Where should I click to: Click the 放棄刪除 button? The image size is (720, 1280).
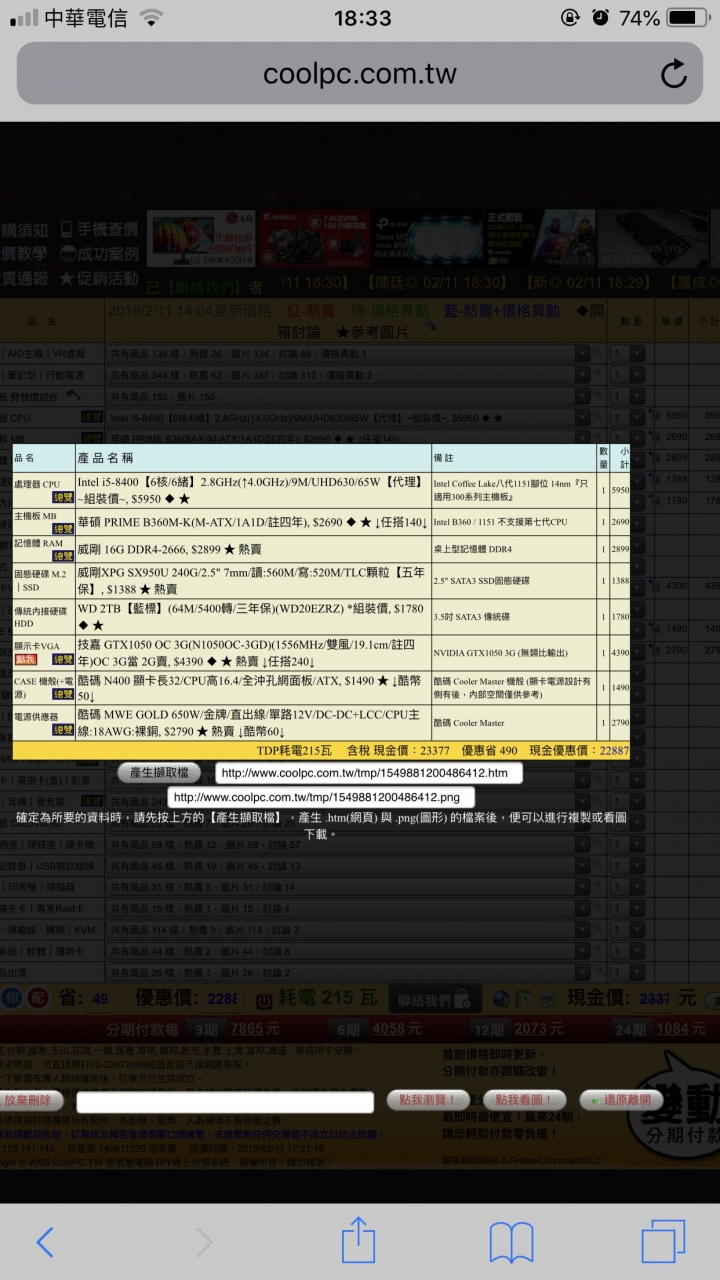pos(31,1100)
